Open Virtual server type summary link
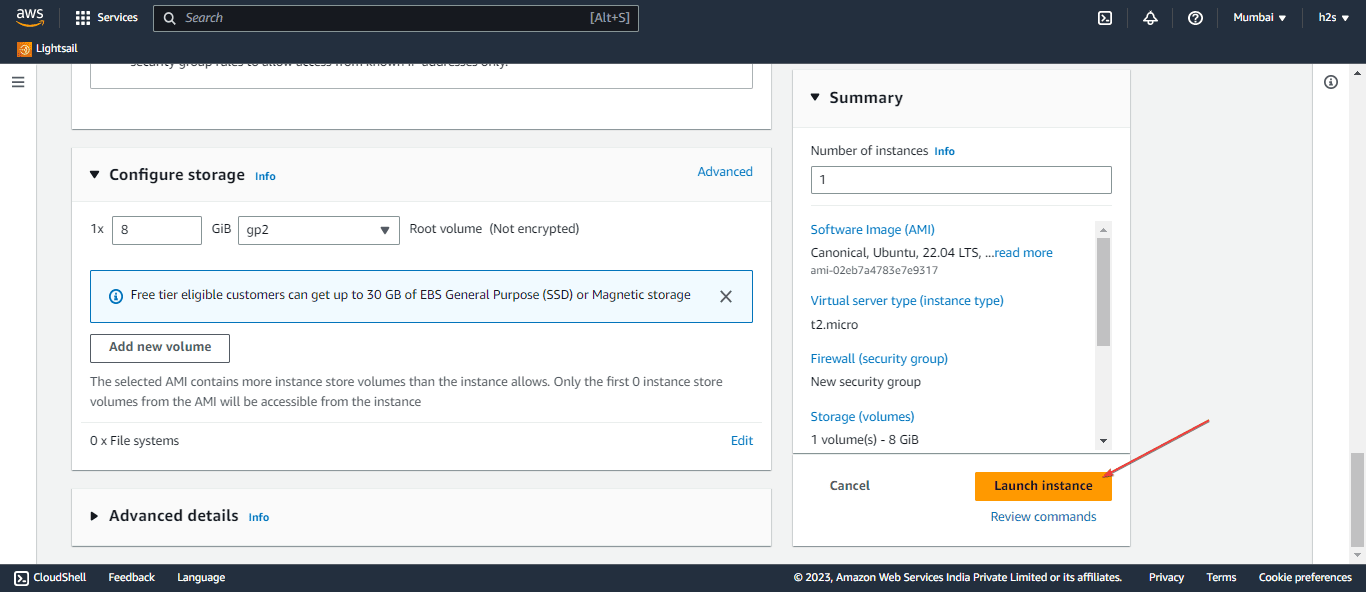This screenshot has height=592, width=1366. [907, 301]
